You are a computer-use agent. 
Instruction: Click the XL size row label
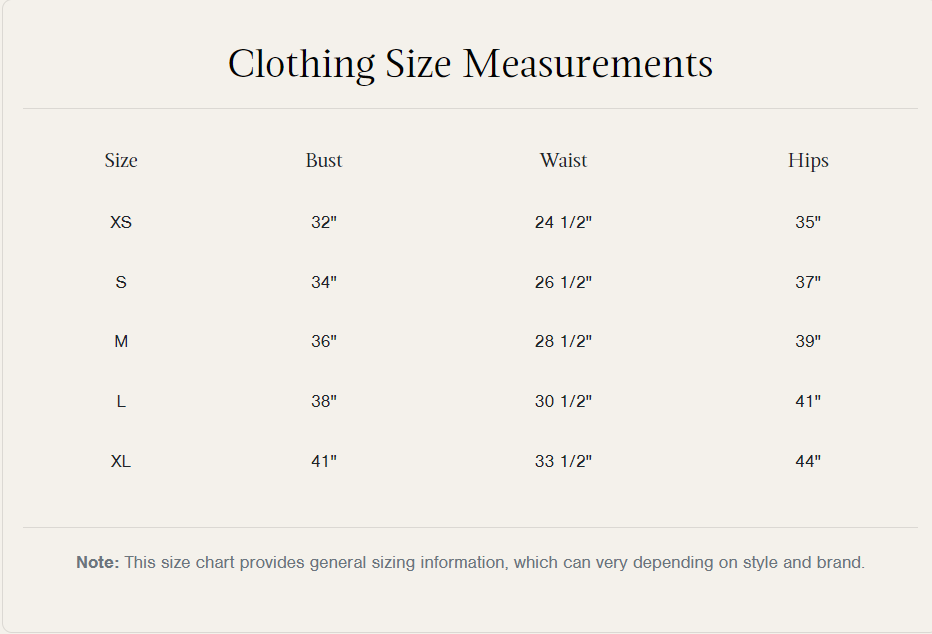point(121,462)
